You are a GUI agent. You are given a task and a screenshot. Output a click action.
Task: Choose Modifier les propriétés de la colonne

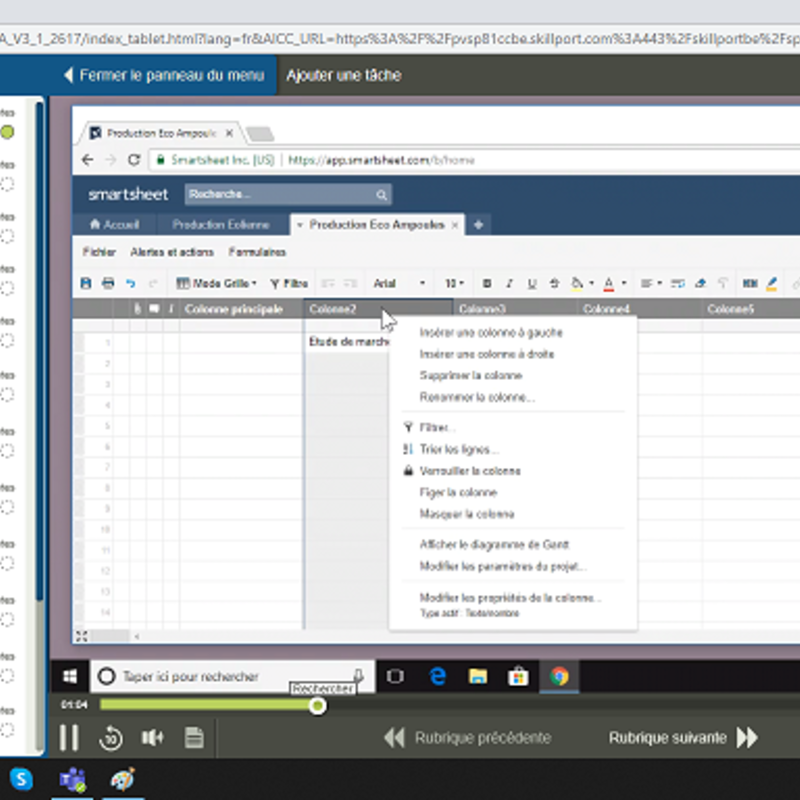[x=510, y=598]
